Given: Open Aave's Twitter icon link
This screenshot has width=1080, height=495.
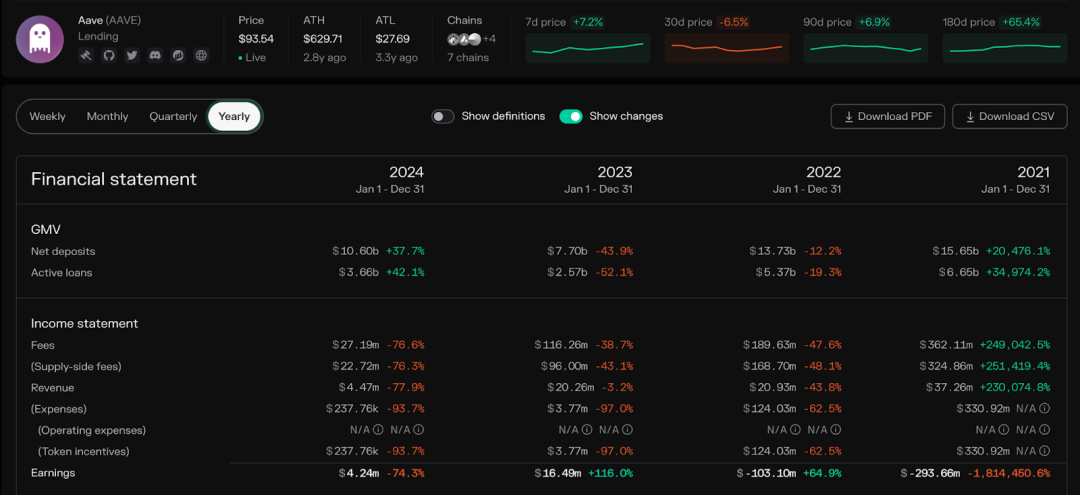Looking at the screenshot, I should point(132,56).
